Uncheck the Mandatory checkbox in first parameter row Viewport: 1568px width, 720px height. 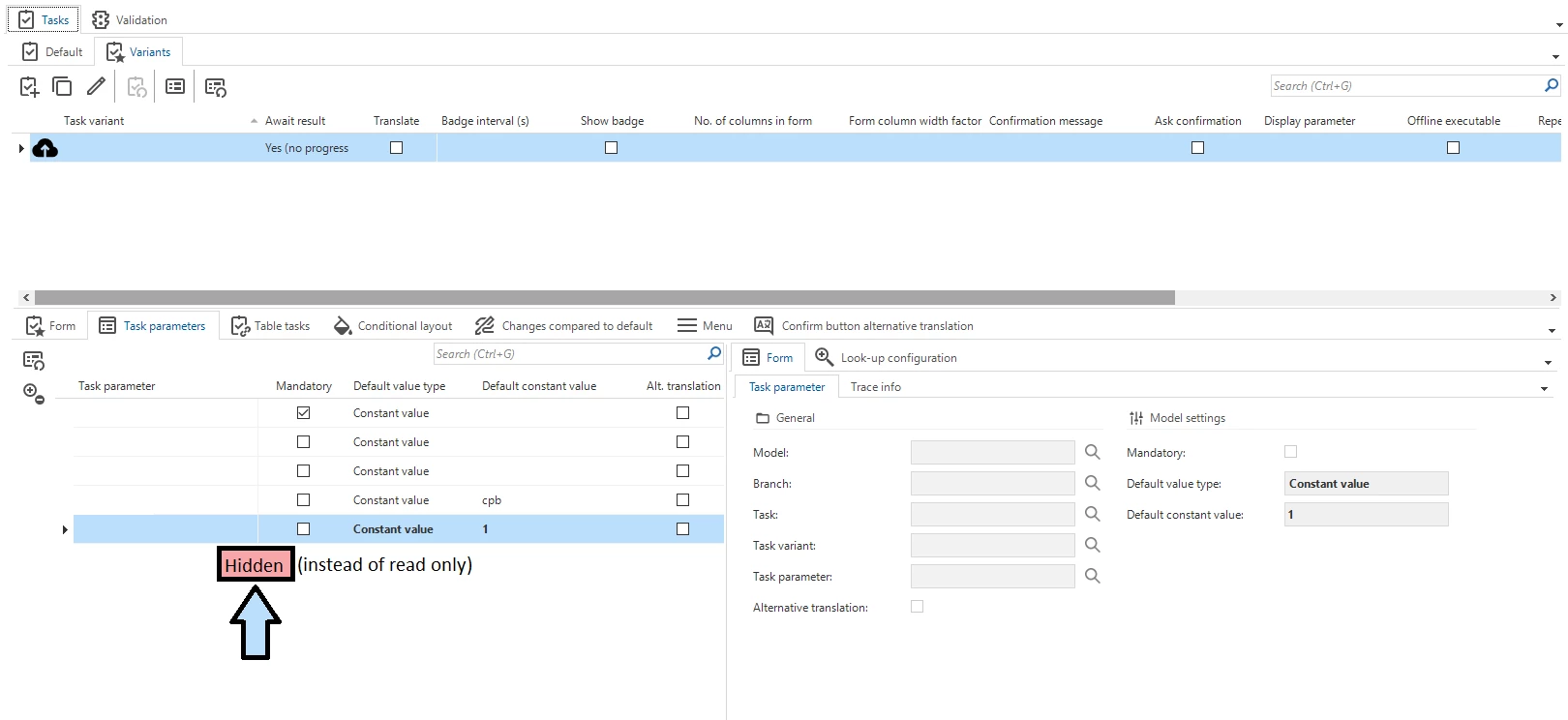click(x=304, y=413)
